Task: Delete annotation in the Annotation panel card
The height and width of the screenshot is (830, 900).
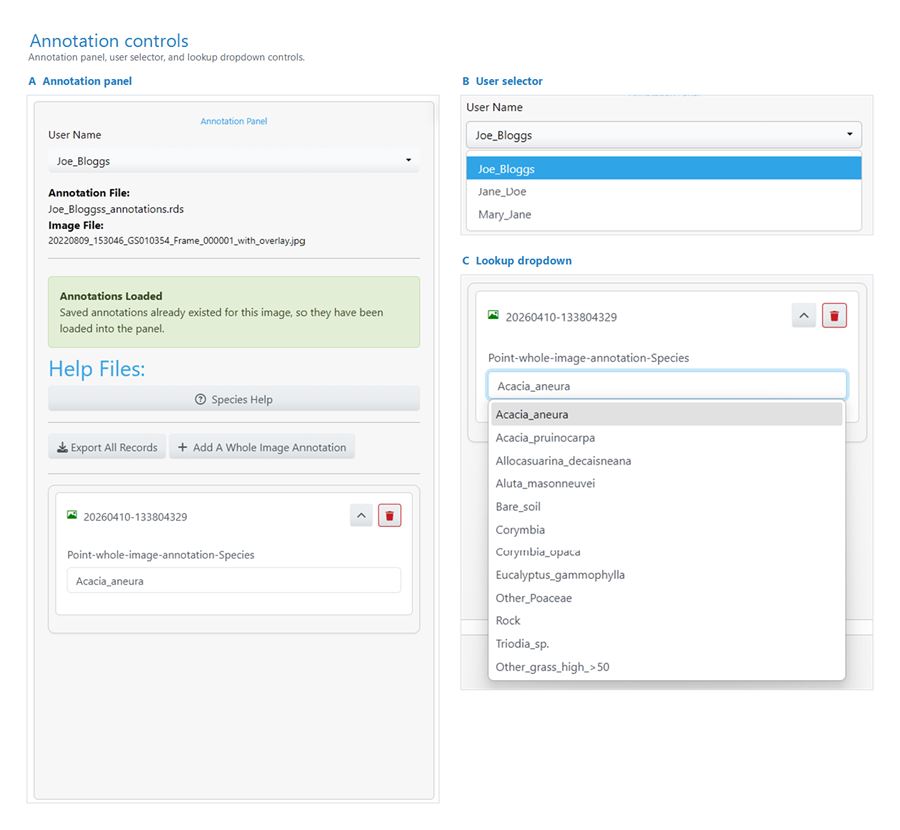Action: [390, 515]
